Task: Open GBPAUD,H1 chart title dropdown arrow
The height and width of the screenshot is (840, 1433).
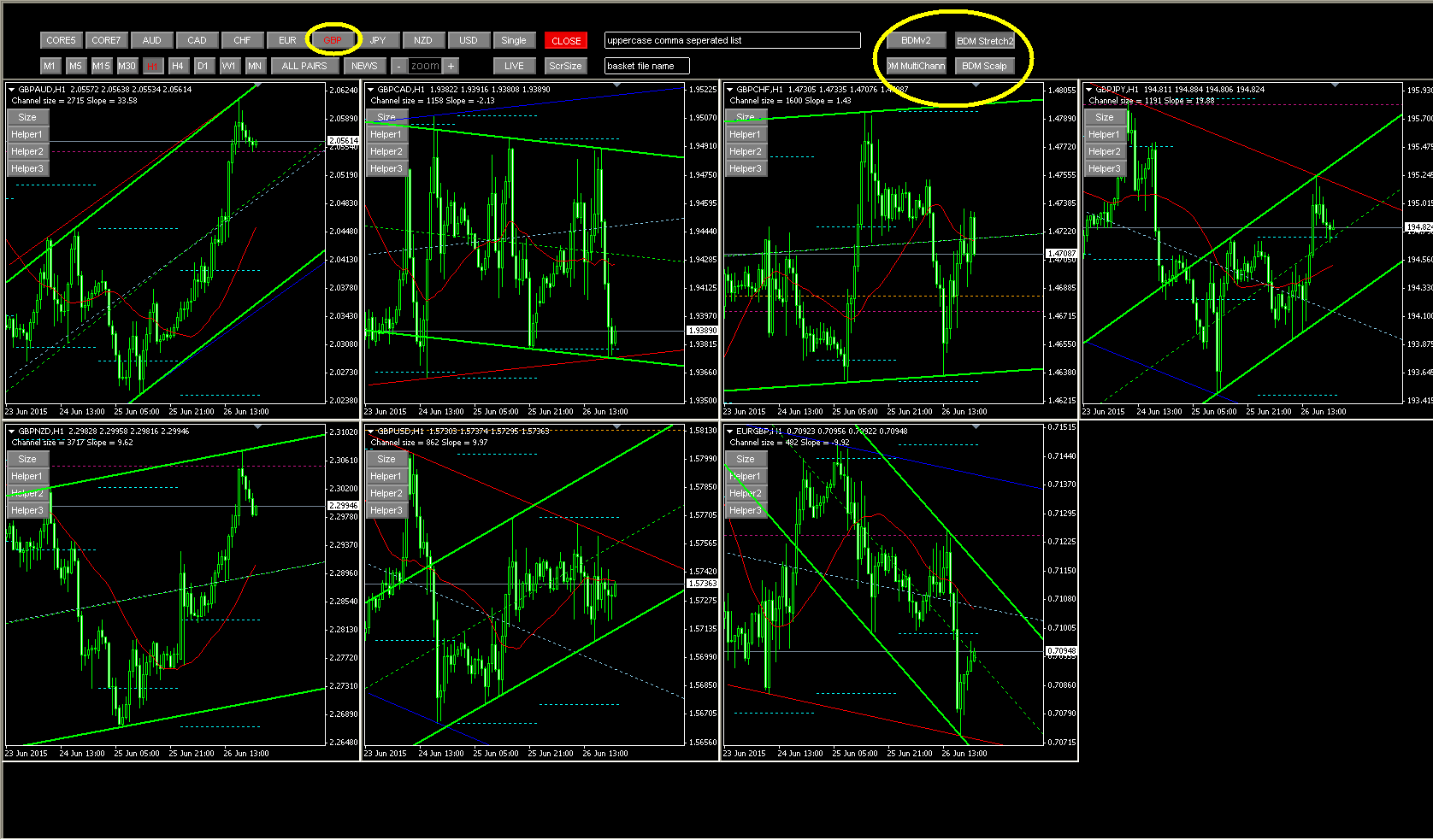Action: tap(11, 89)
